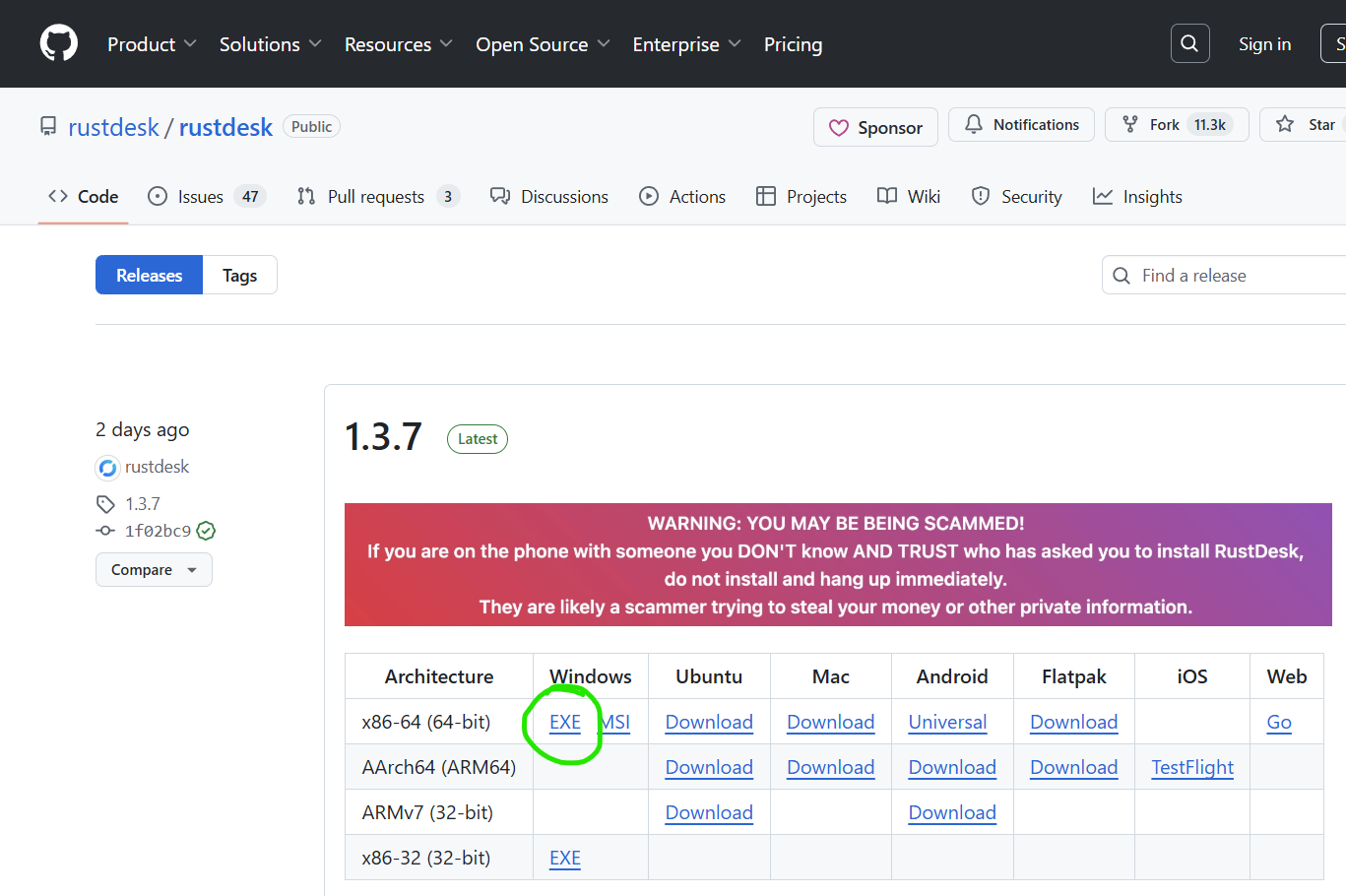The image size is (1346, 896).
Task: Expand the Open Source menu
Action: pos(543,44)
